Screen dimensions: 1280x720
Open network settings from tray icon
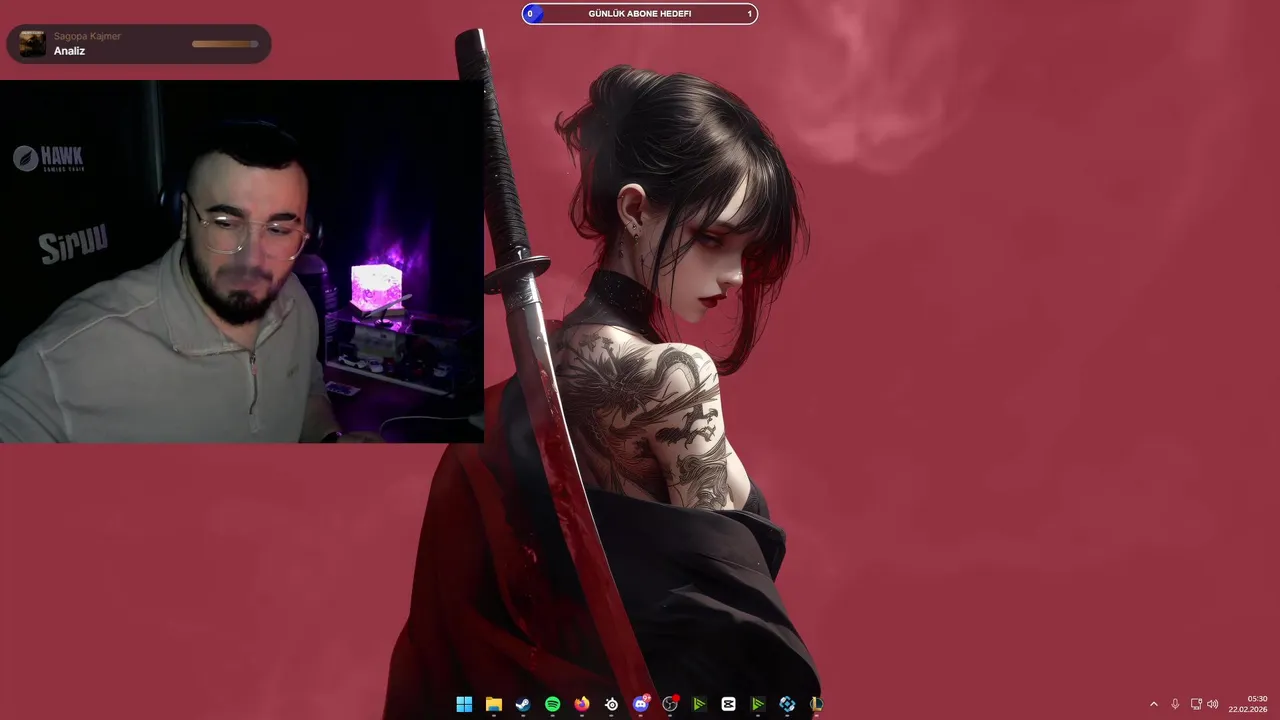(x=1196, y=704)
